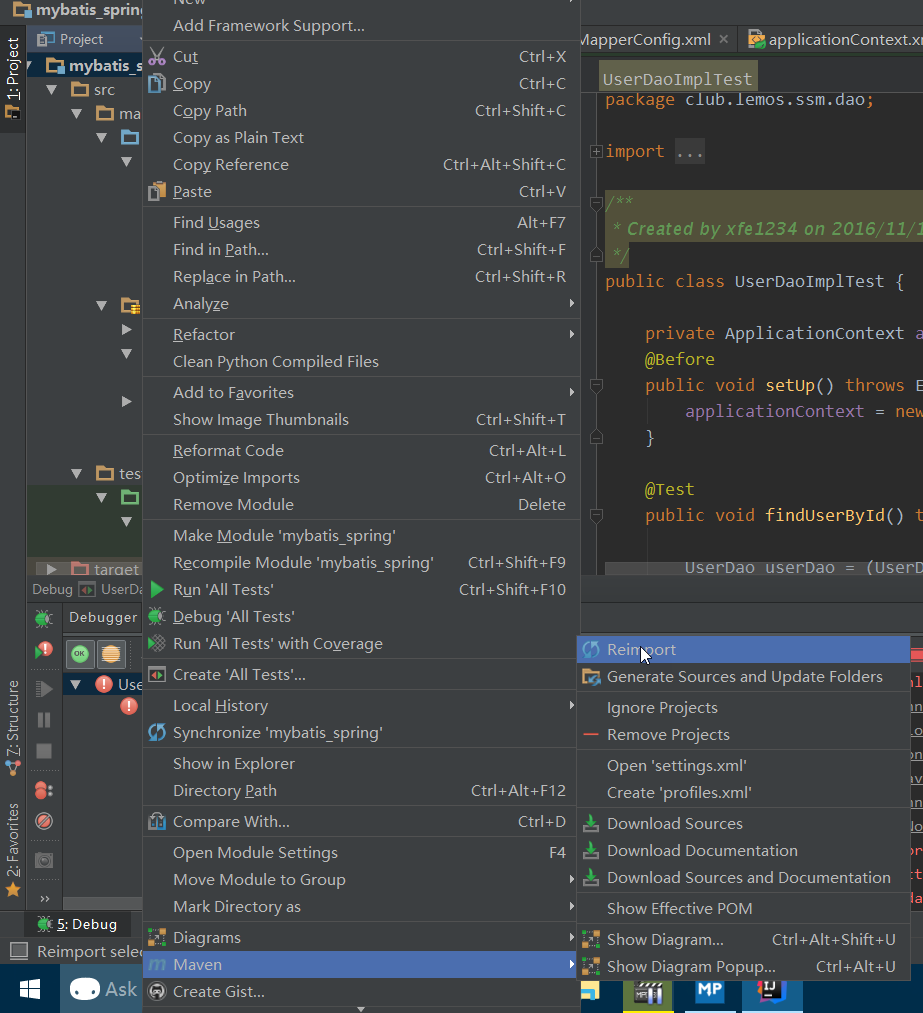Click the Rerun debug bug icon

[x=43, y=619]
